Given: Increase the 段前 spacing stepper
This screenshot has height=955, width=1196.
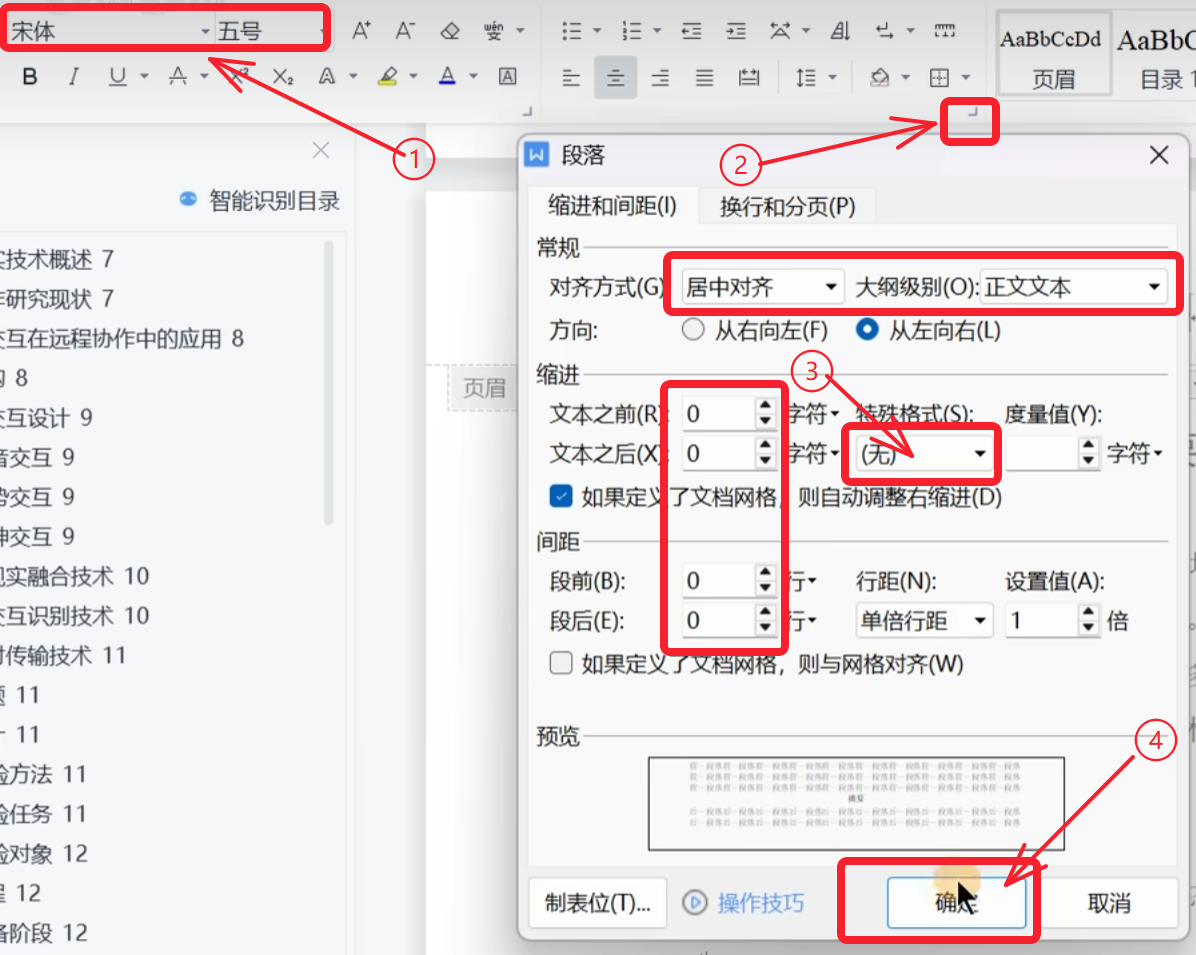Looking at the screenshot, I should coord(765,573).
